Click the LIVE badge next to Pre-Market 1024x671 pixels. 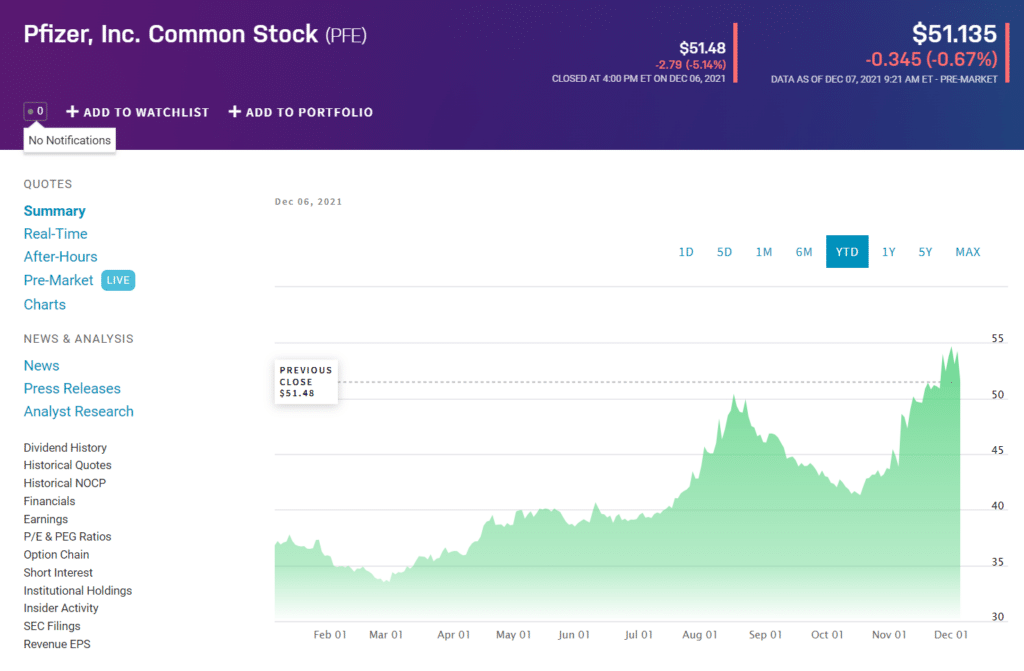click(x=118, y=280)
